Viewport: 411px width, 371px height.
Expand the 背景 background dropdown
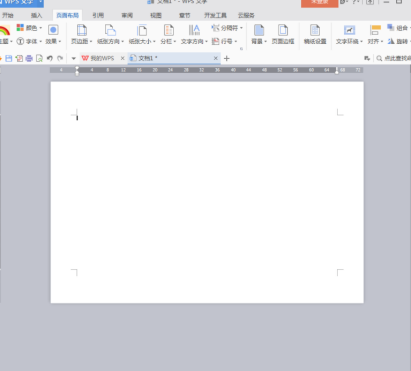point(259,34)
